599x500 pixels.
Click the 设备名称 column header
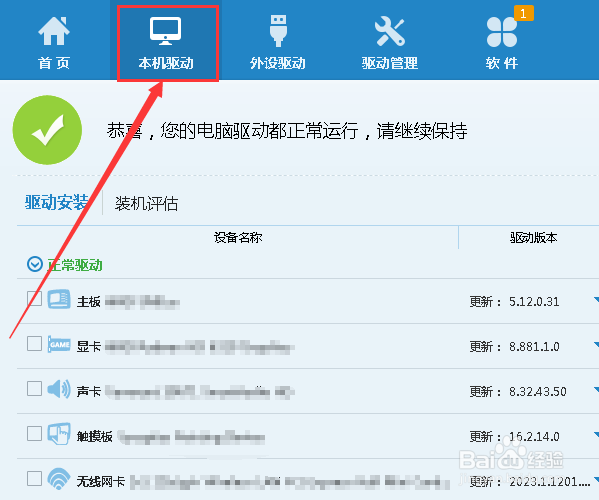point(238,238)
